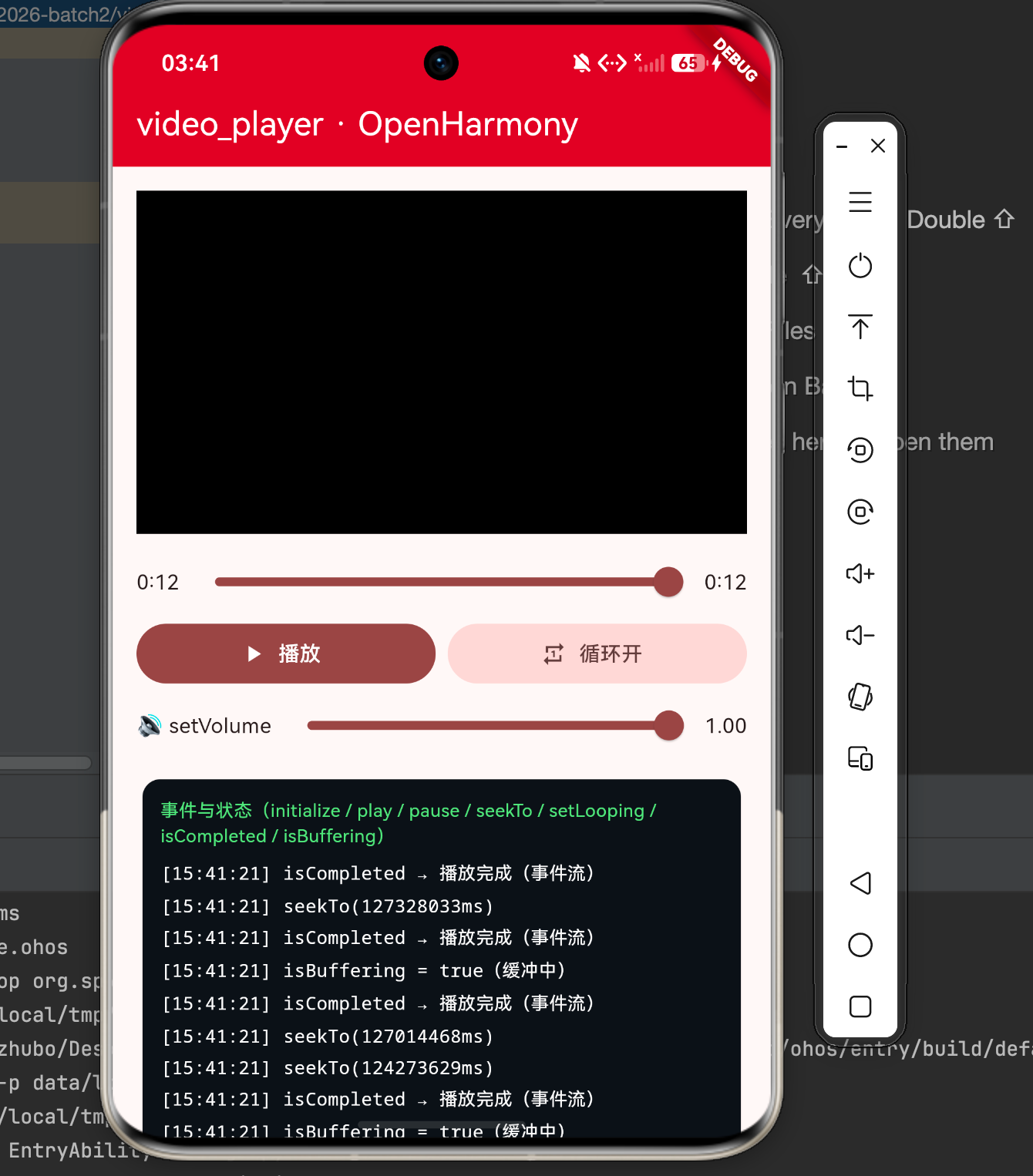Tap log line seekTo(124273629ms)
This screenshot has height=1176, width=1033.
pyautogui.click(x=328, y=1068)
